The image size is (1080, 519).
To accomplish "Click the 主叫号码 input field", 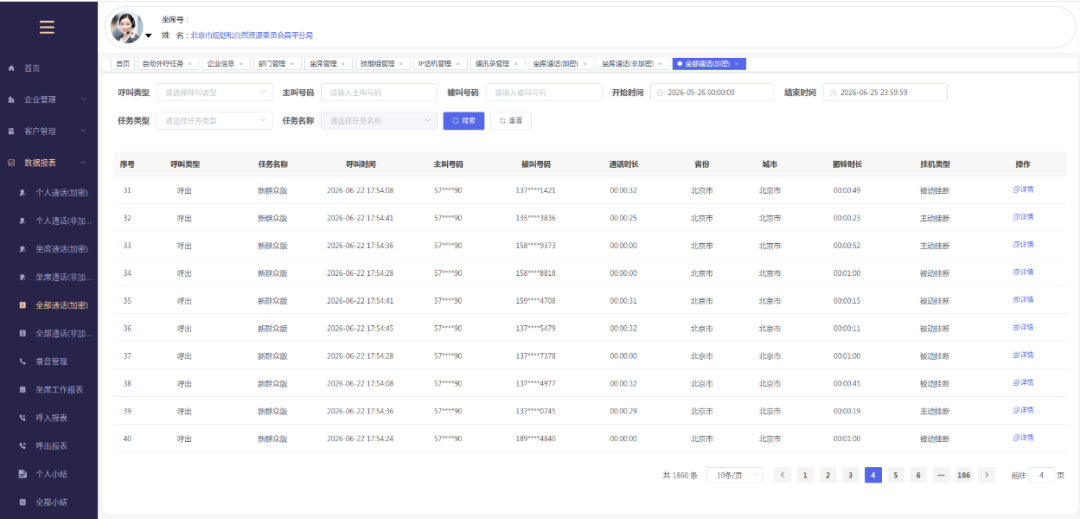I will click(x=379, y=92).
